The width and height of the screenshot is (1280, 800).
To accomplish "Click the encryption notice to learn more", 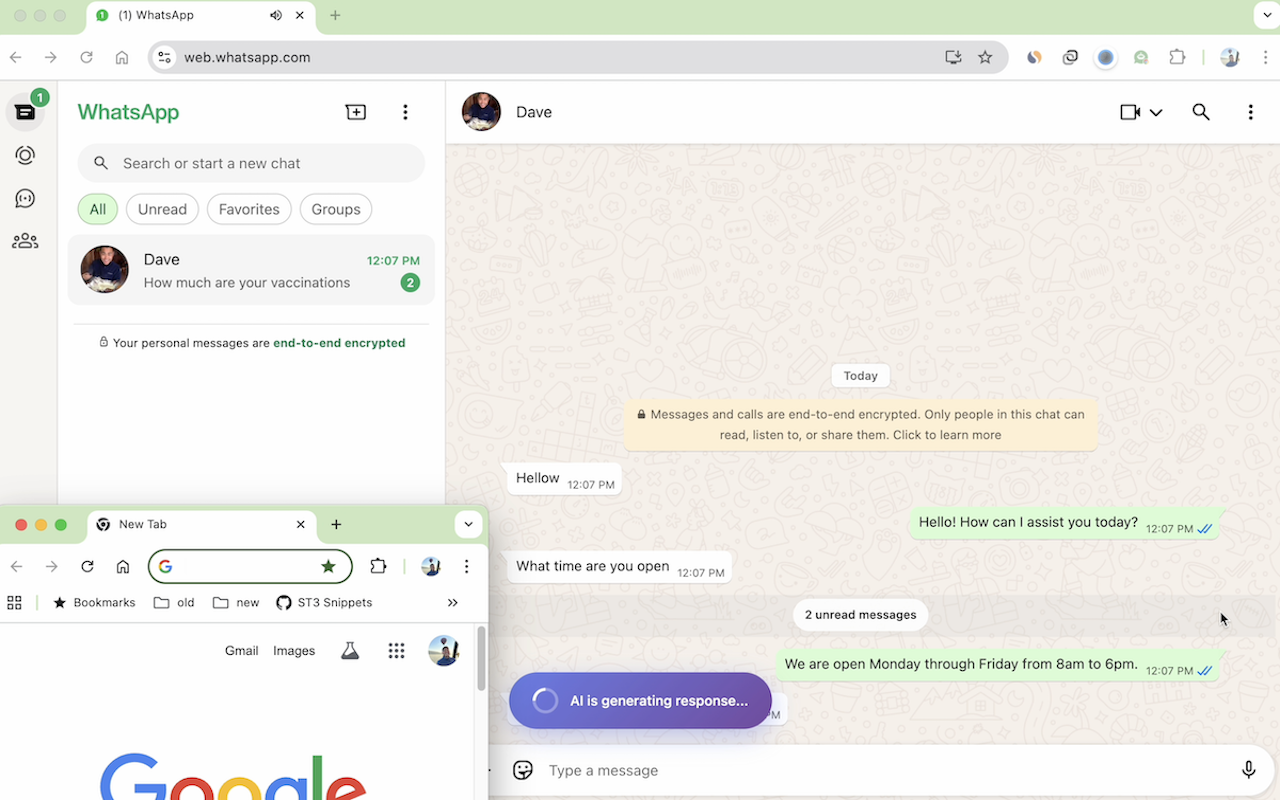I will 860,424.
